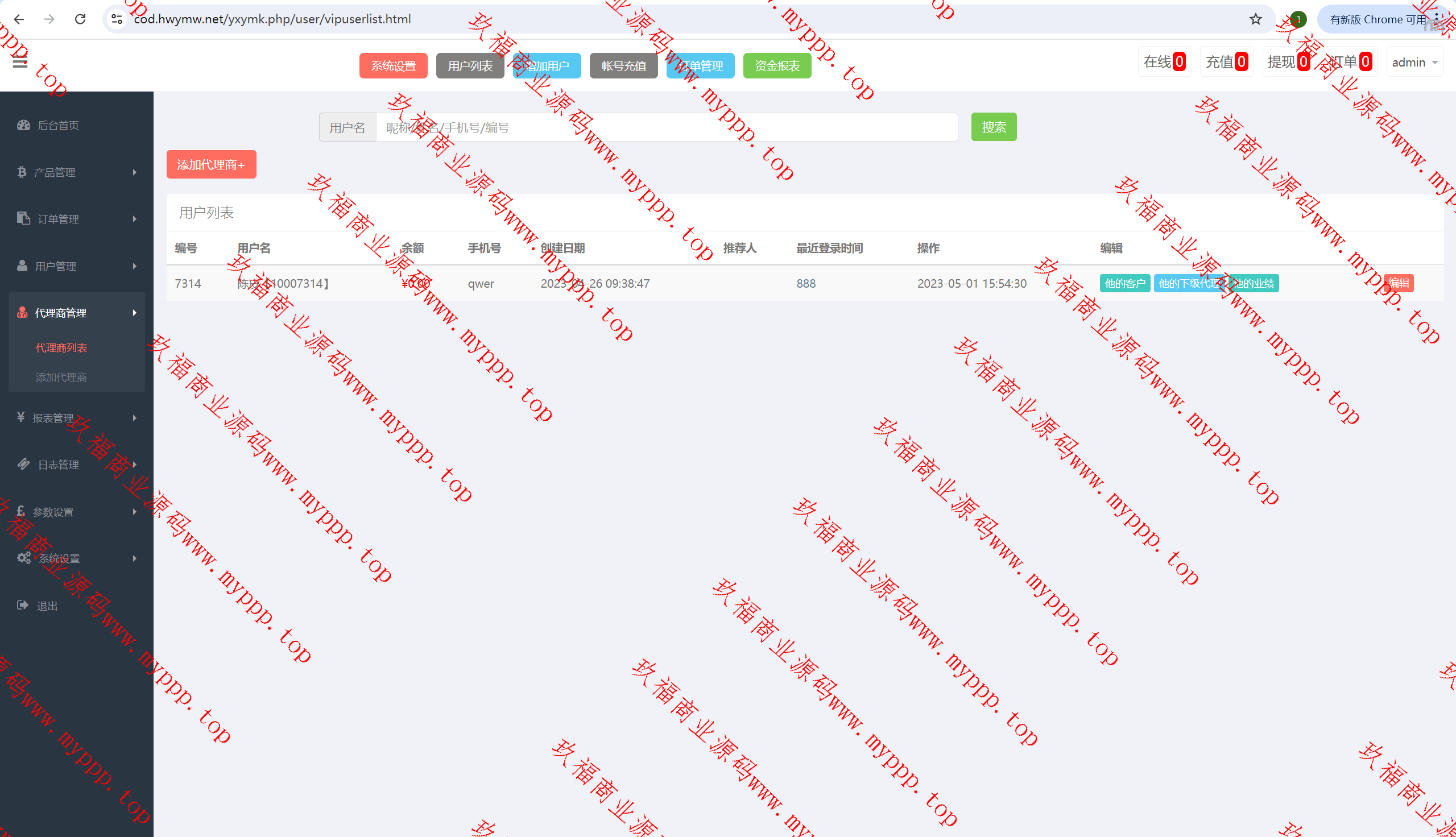Open 代理商列表 submenu item
The image size is (1456, 837).
(x=61, y=347)
